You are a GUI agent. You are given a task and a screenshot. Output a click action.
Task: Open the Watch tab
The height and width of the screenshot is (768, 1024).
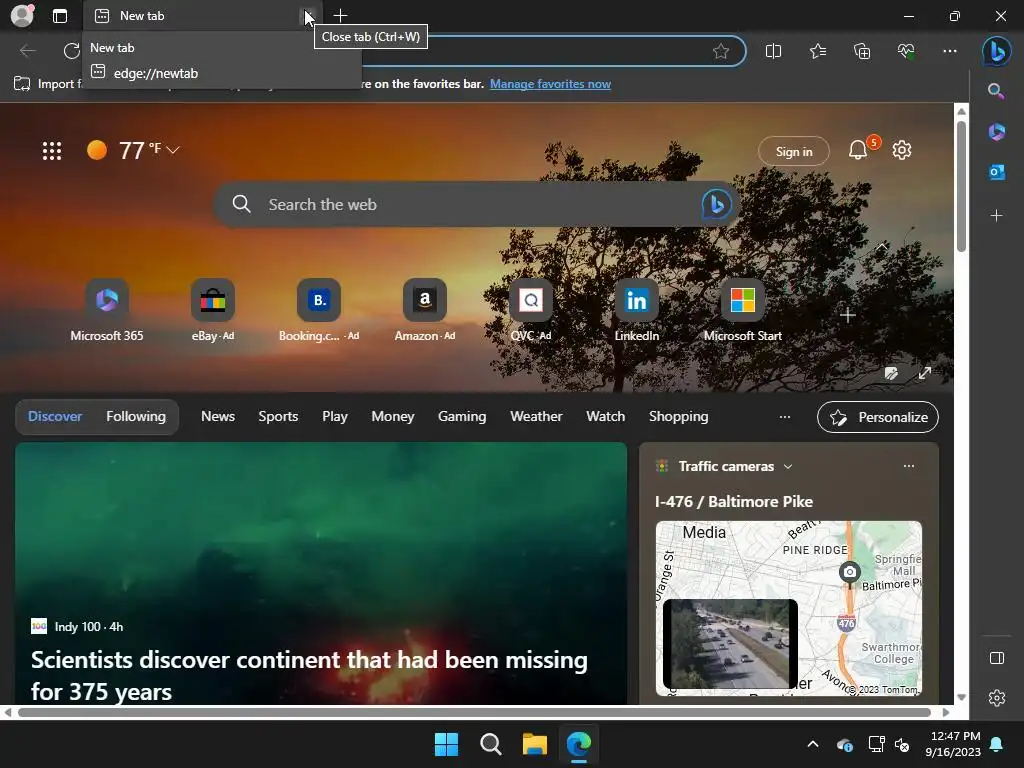coord(605,416)
